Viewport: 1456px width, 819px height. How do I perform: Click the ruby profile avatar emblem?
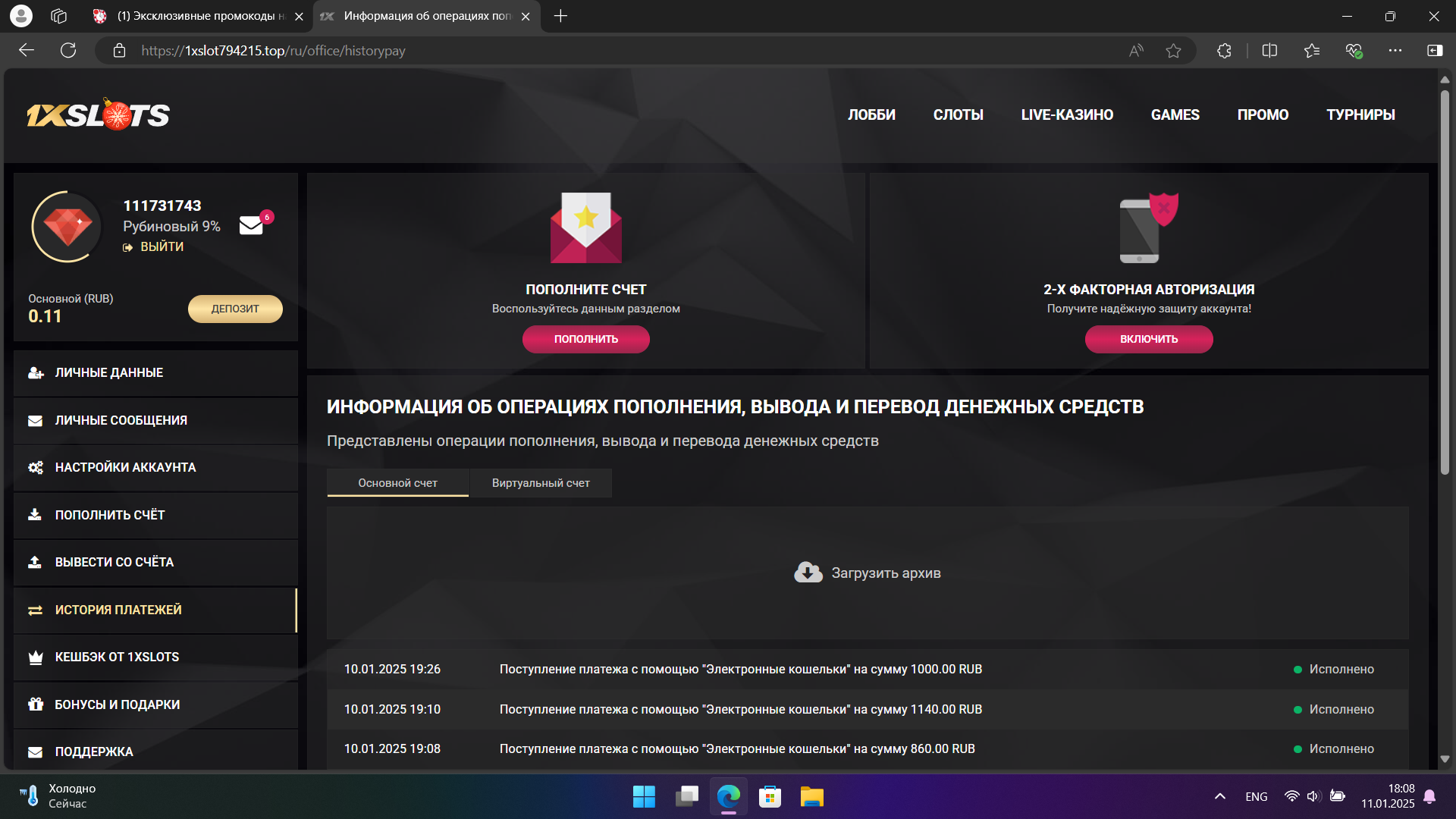(67, 226)
